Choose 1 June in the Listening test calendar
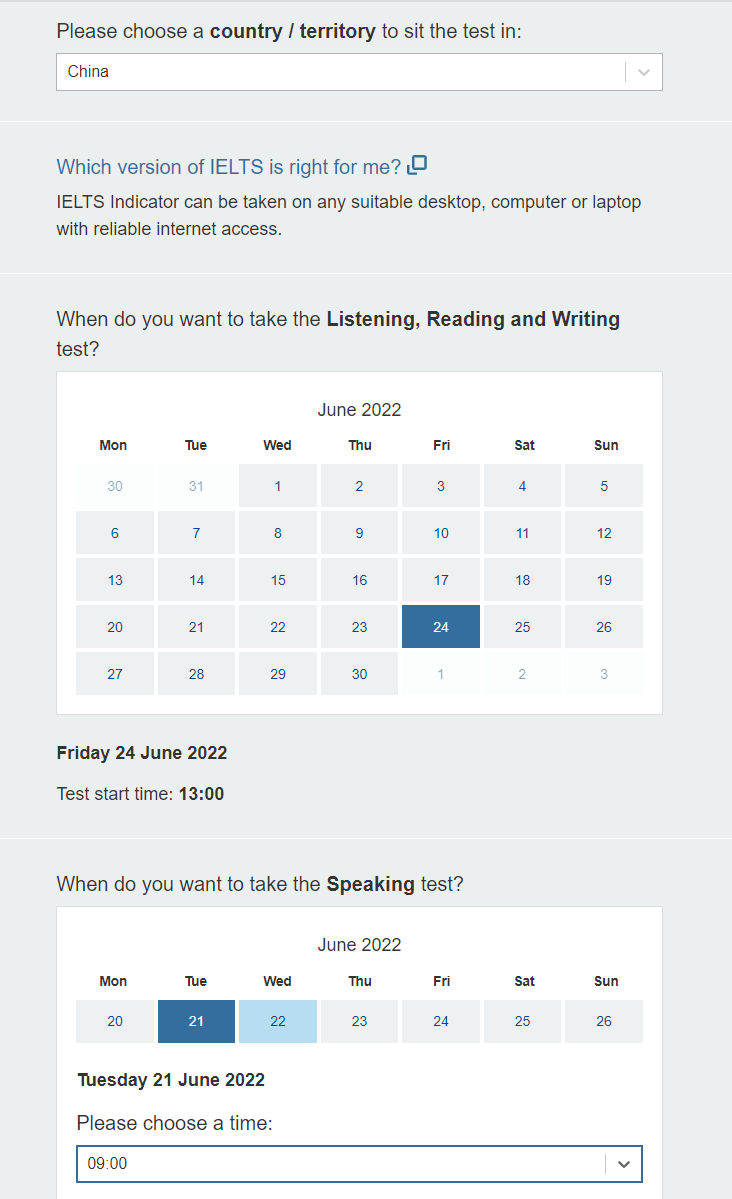732x1199 pixels. (278, 486)
